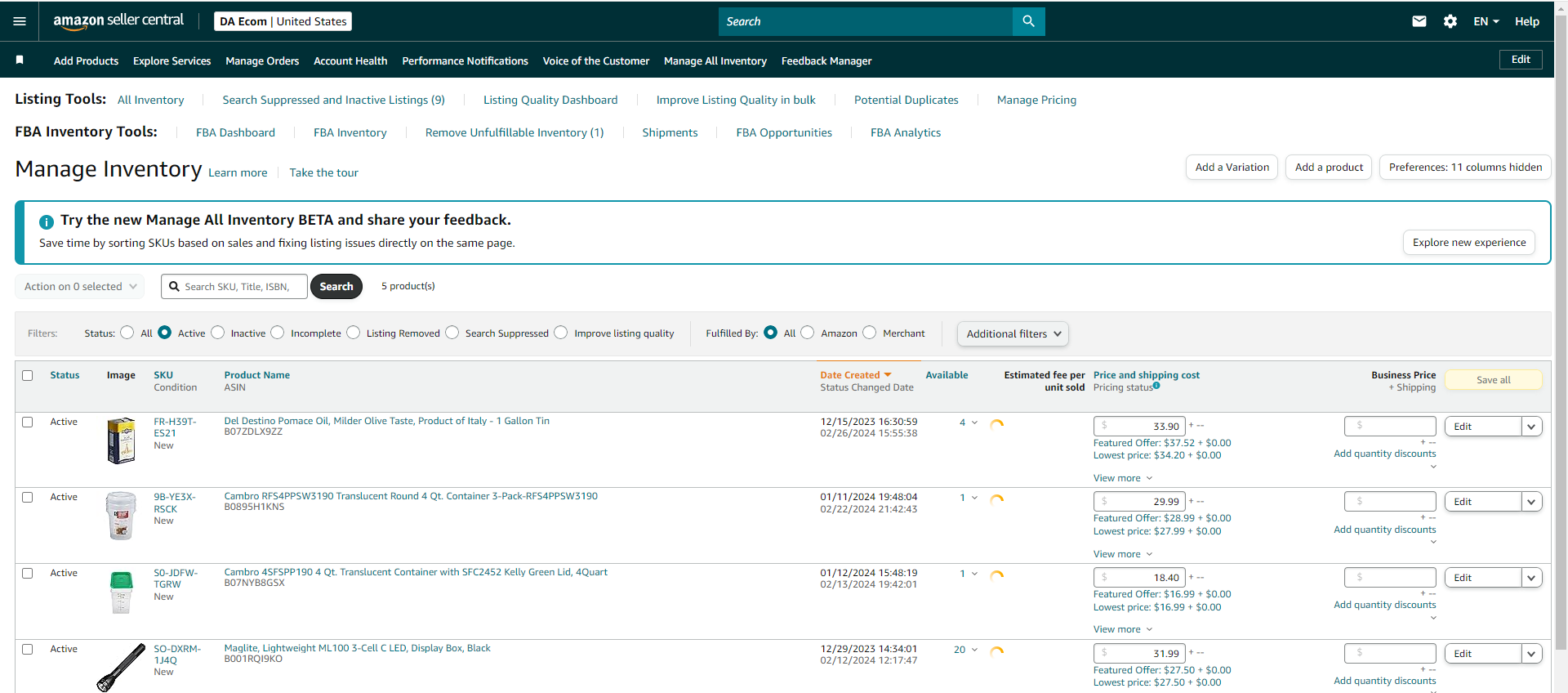Open Action on 0 selected dropdown
Screen dimensions: 1568x693
coord(80,286)
